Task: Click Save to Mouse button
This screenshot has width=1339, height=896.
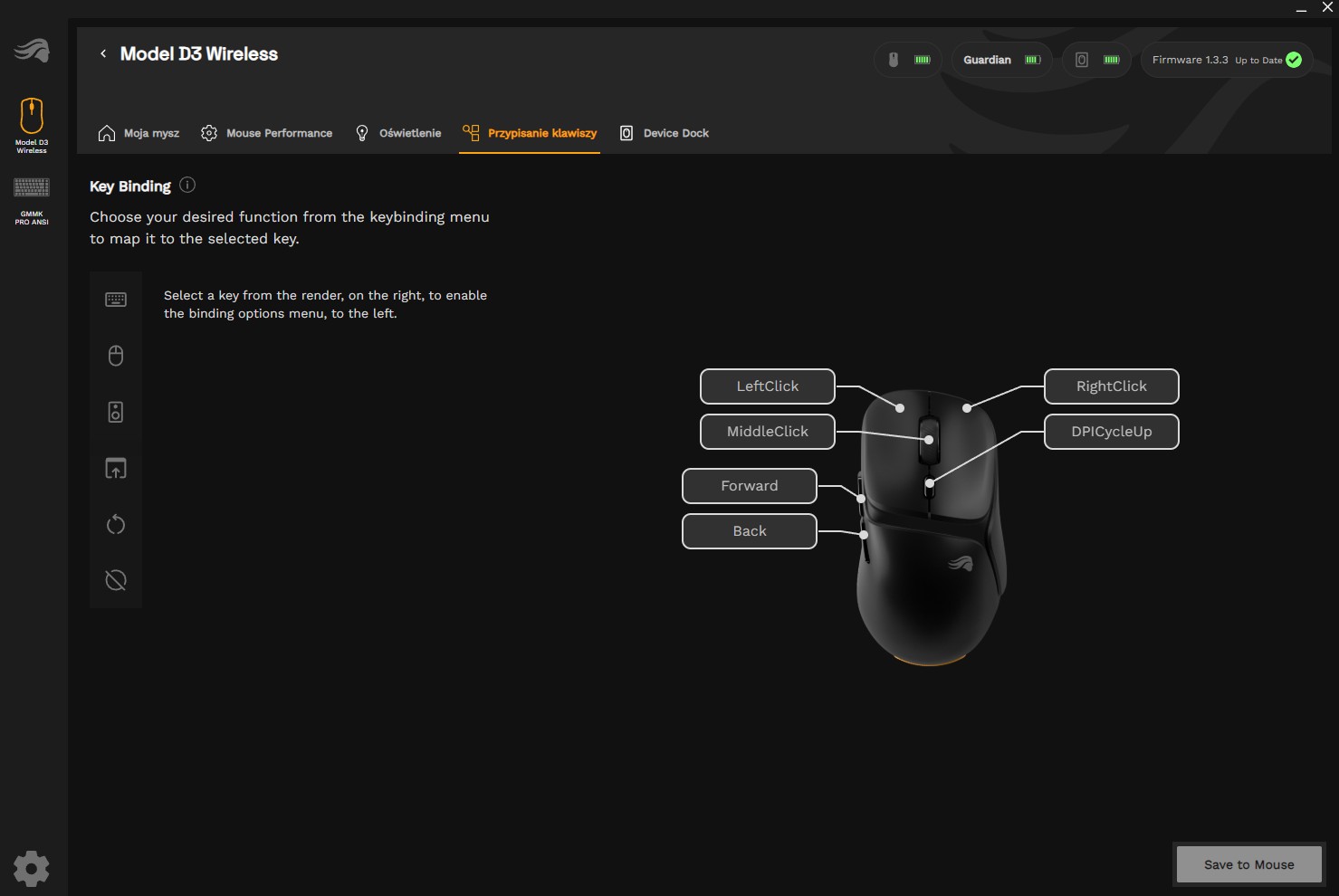Action: (1248, 864)
